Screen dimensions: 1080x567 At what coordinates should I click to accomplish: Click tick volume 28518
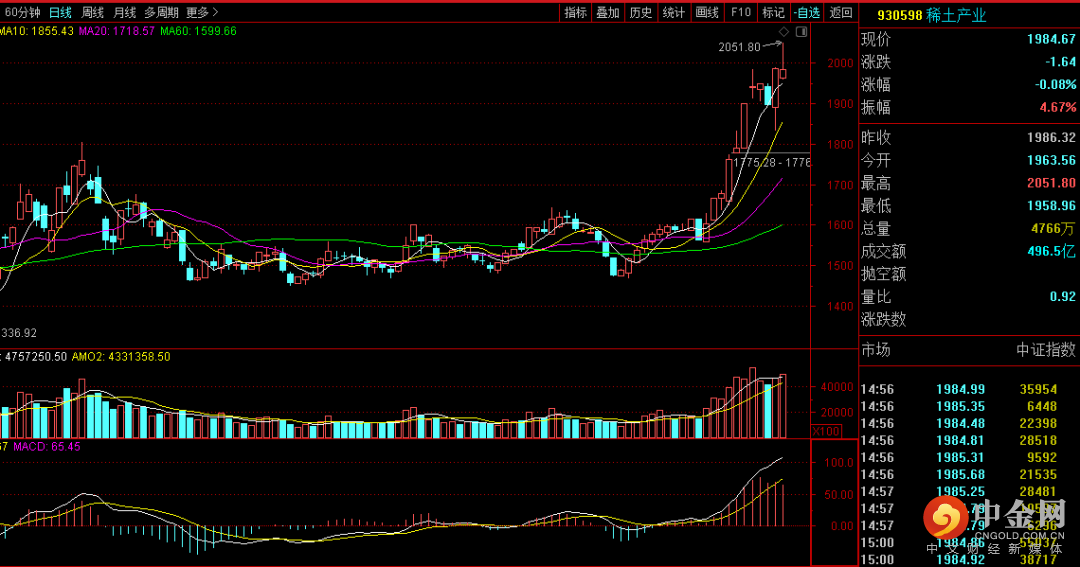click(1038, 440)
